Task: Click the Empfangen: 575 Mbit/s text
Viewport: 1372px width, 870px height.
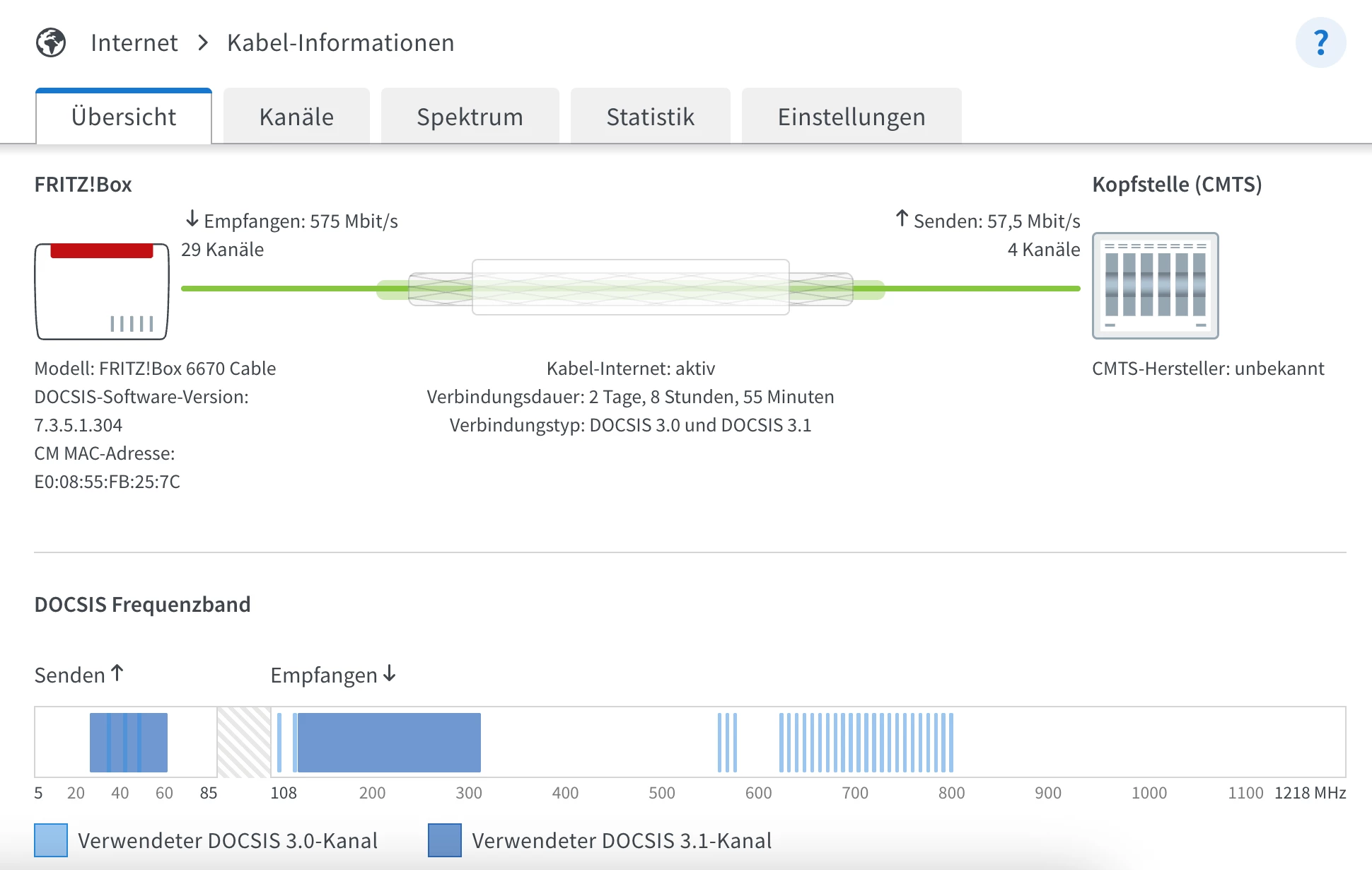Action: 301,221
